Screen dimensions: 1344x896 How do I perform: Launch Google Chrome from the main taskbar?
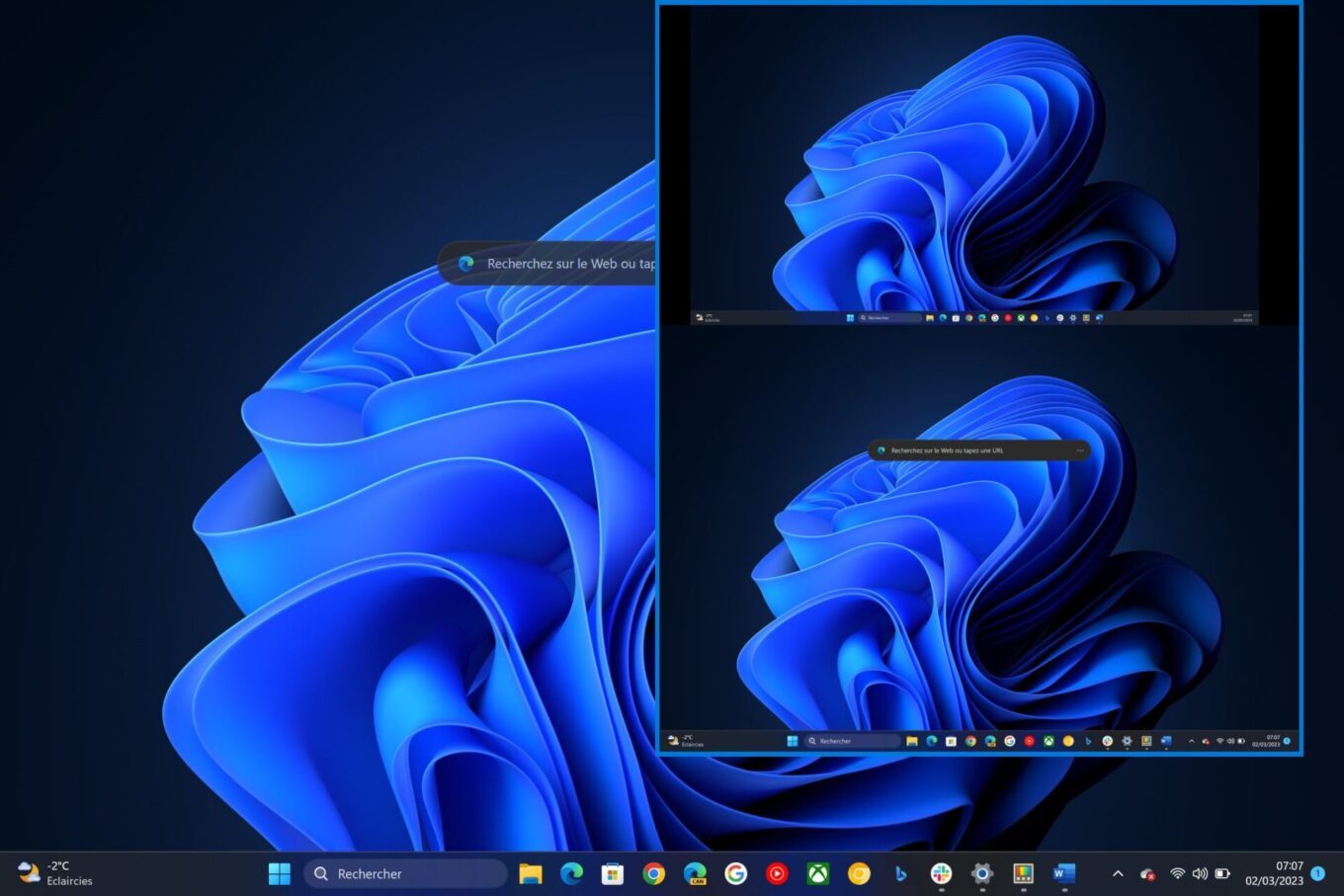point(653,873)
